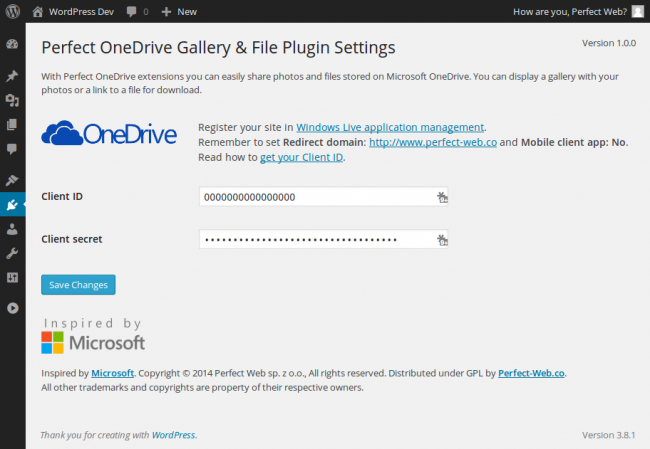The width and height of the screenshot is (650, 449).
Task: Click the Inspired by Microsoft logo
Action: coord(93,336)
